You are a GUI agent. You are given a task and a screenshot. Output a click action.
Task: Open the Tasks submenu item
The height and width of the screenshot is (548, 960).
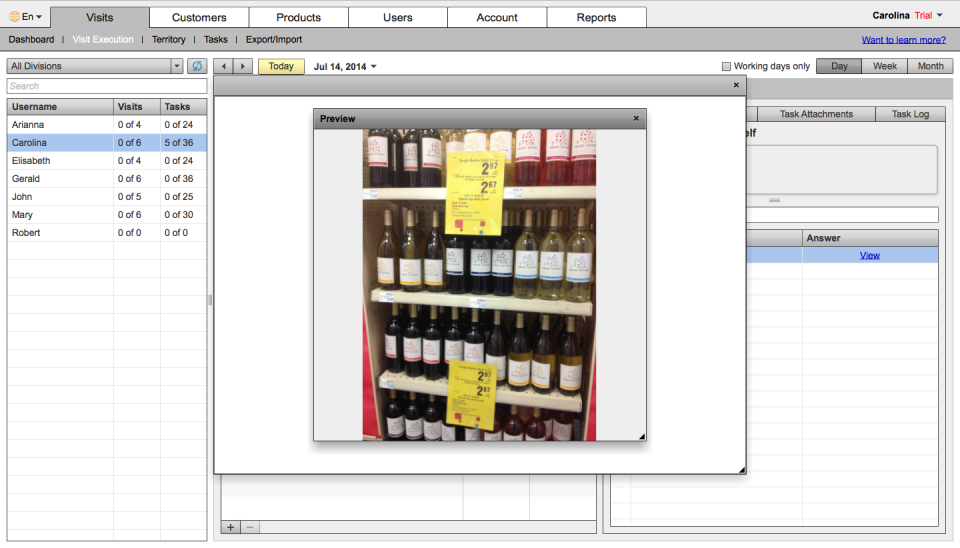(x=216, y=39)
